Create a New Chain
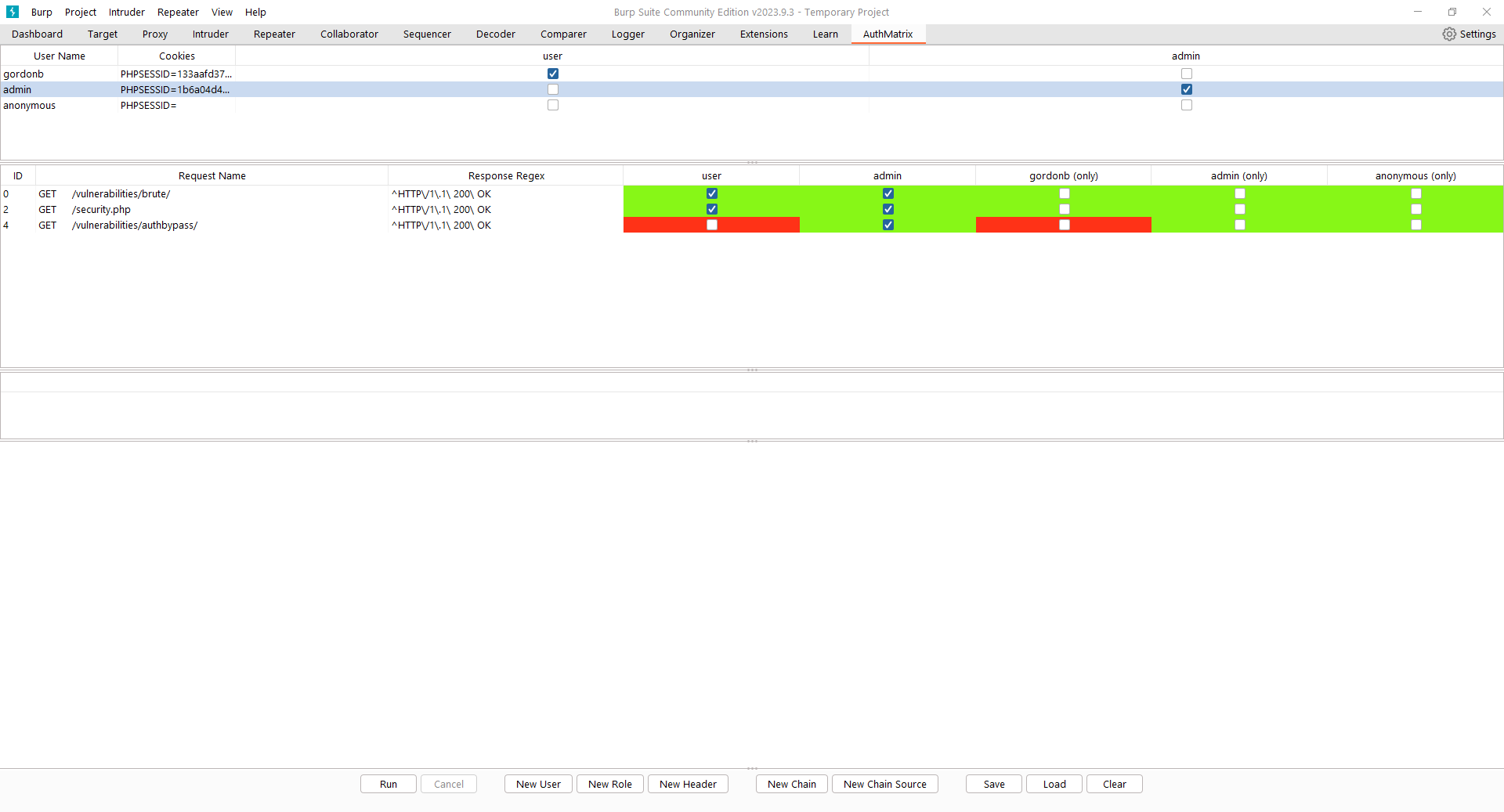Screen dimensions: 1504x812 tap(792, 784)
